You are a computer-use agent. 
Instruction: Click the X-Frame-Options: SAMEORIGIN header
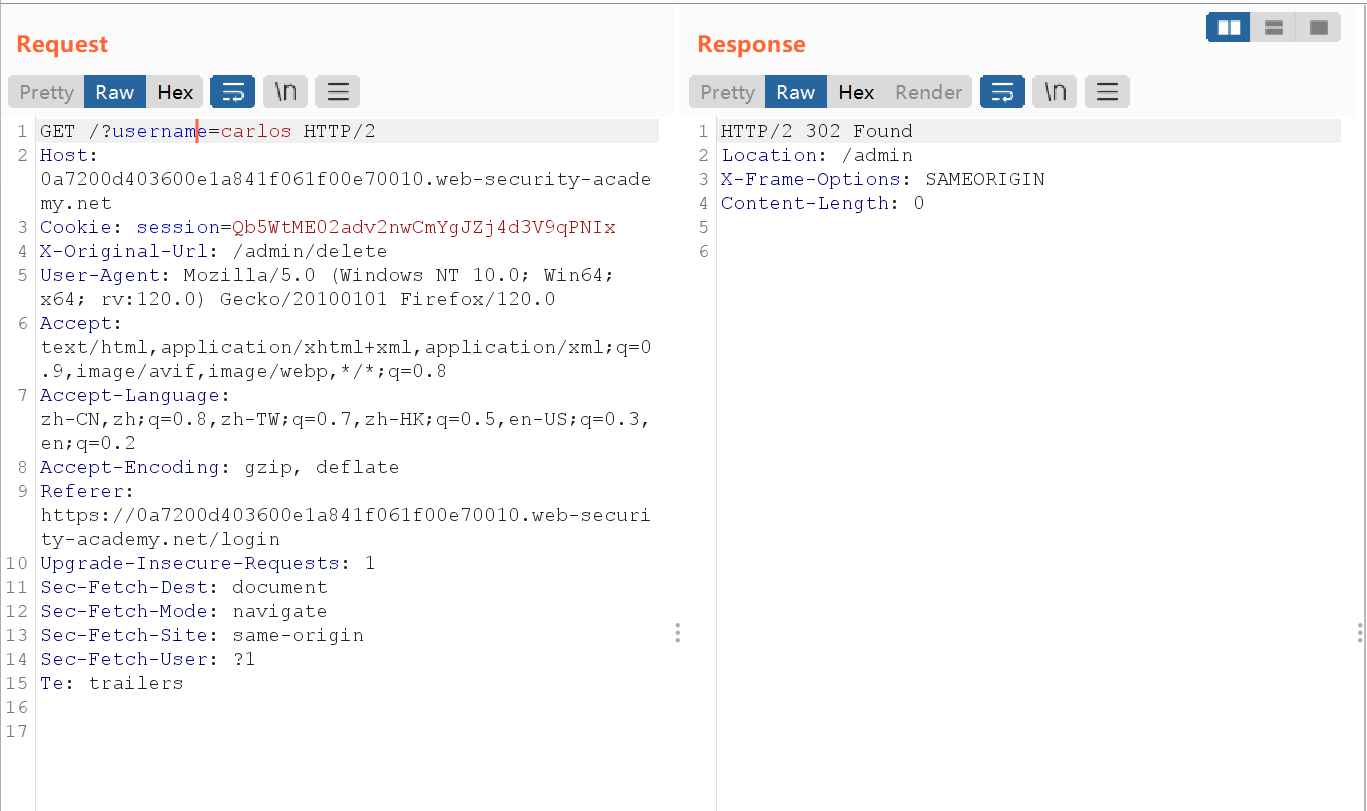click(882, 179)
